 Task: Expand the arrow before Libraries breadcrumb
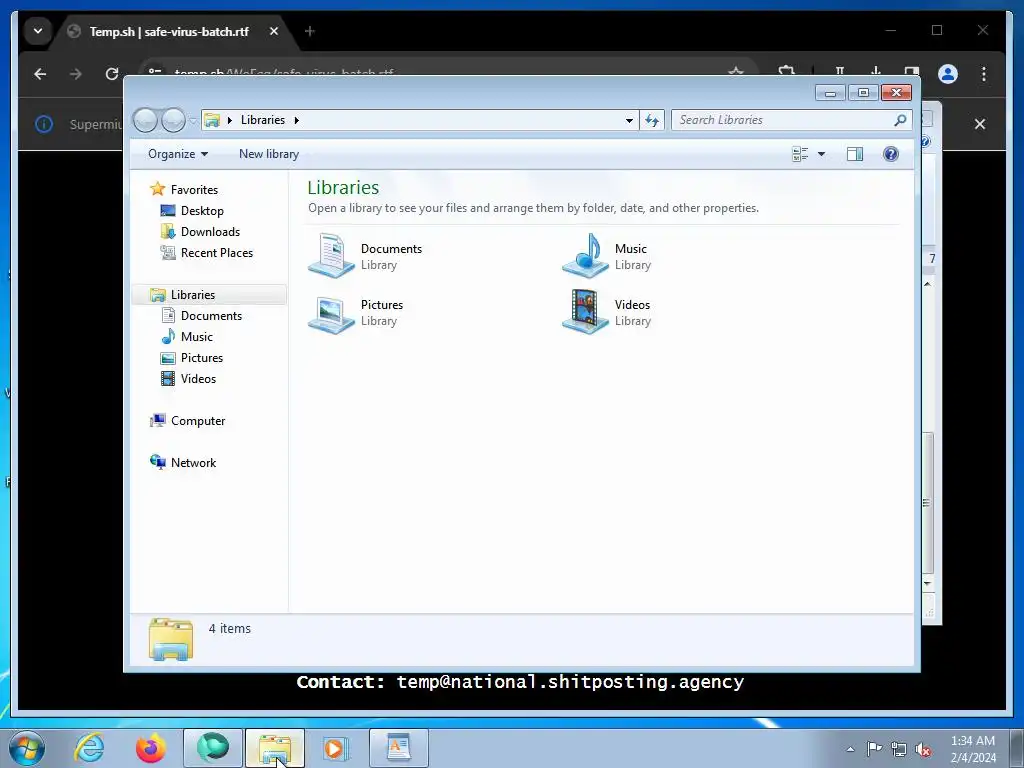[229, 120]
